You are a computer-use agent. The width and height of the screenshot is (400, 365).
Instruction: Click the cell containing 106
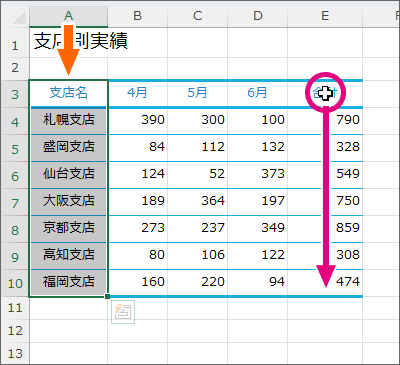(198, 256)
